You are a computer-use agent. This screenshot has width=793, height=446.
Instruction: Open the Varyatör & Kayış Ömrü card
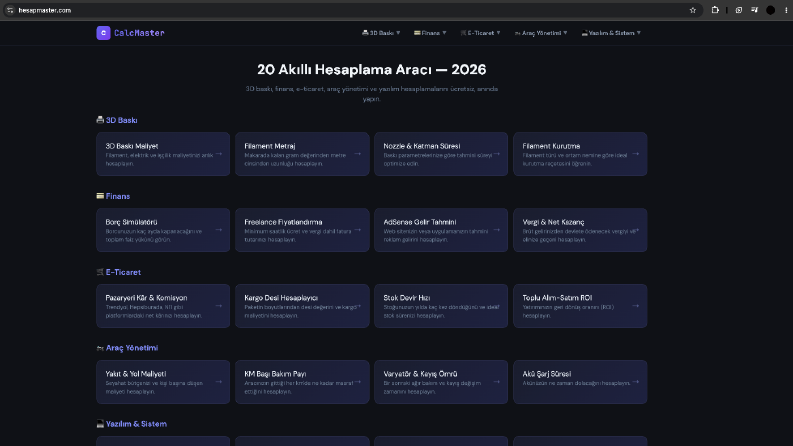(441, 382)
